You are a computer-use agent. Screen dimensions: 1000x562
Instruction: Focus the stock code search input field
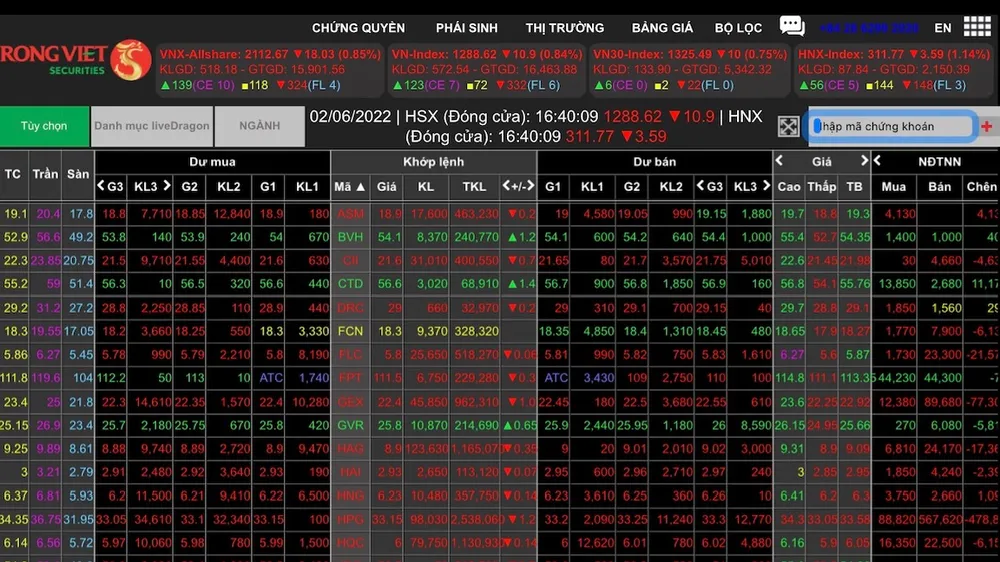[892, 126]
